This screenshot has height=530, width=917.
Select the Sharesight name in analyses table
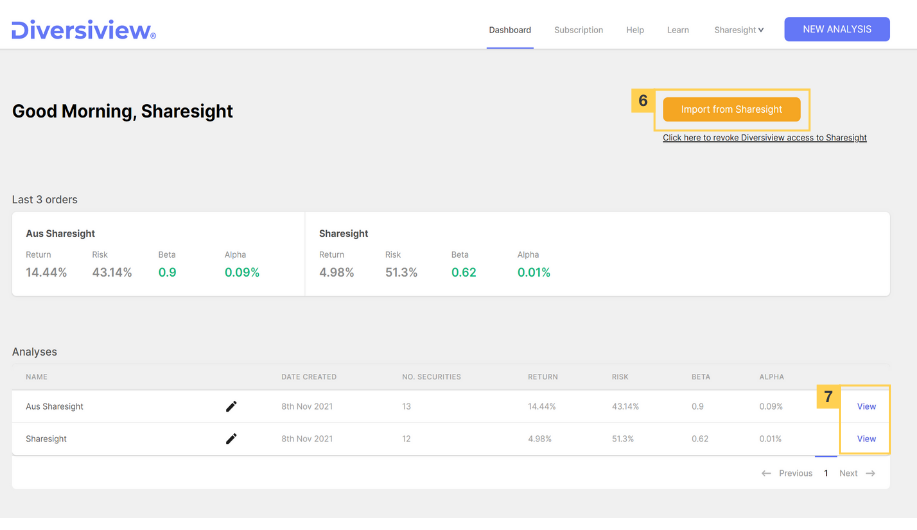[x=46, y=439]
